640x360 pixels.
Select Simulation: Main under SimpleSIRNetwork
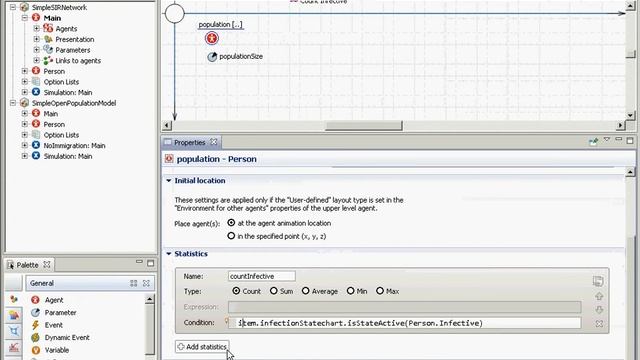[x=68, y=92]
